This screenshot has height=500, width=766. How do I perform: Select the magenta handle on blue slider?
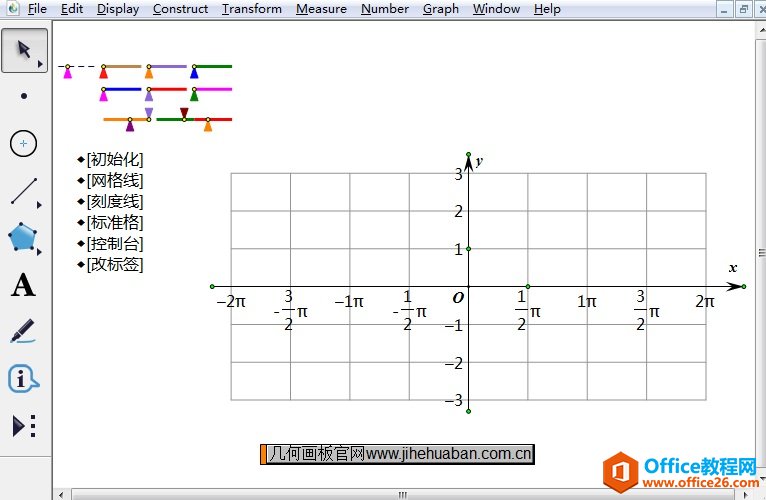104,95
